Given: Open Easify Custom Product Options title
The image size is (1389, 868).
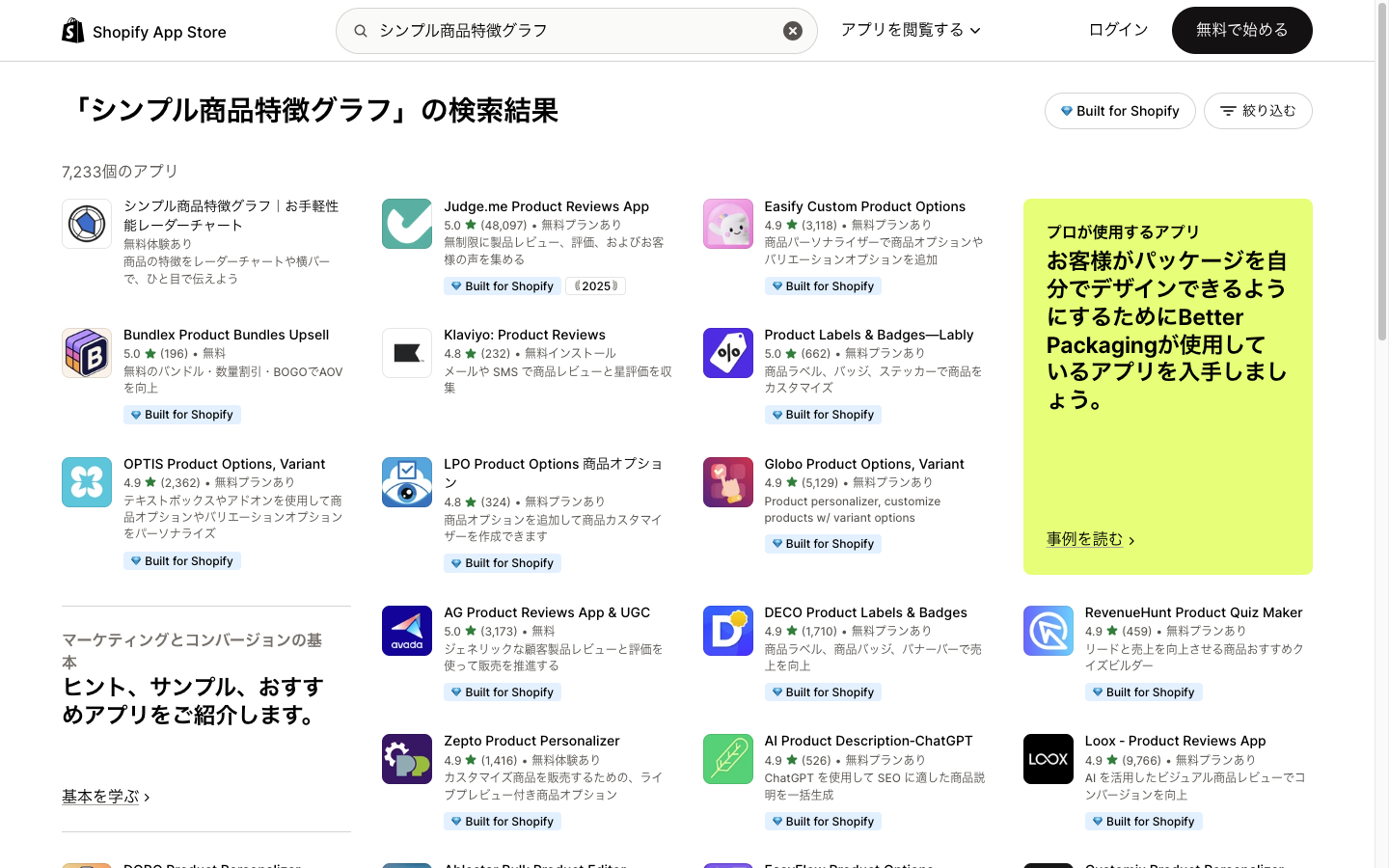Looking at the screenshot, I should [864, 206].
